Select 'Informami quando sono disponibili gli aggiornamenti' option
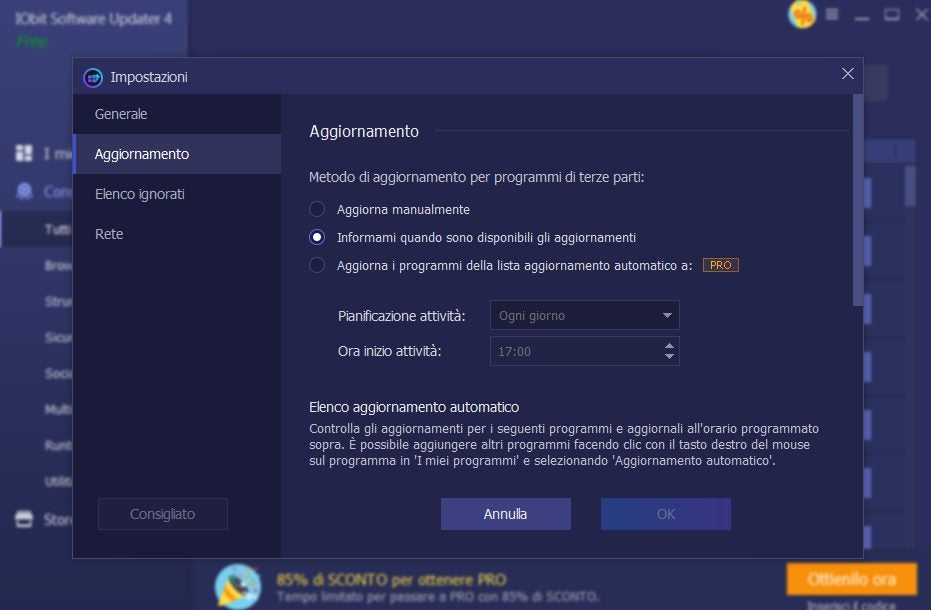 click(317, 237)
